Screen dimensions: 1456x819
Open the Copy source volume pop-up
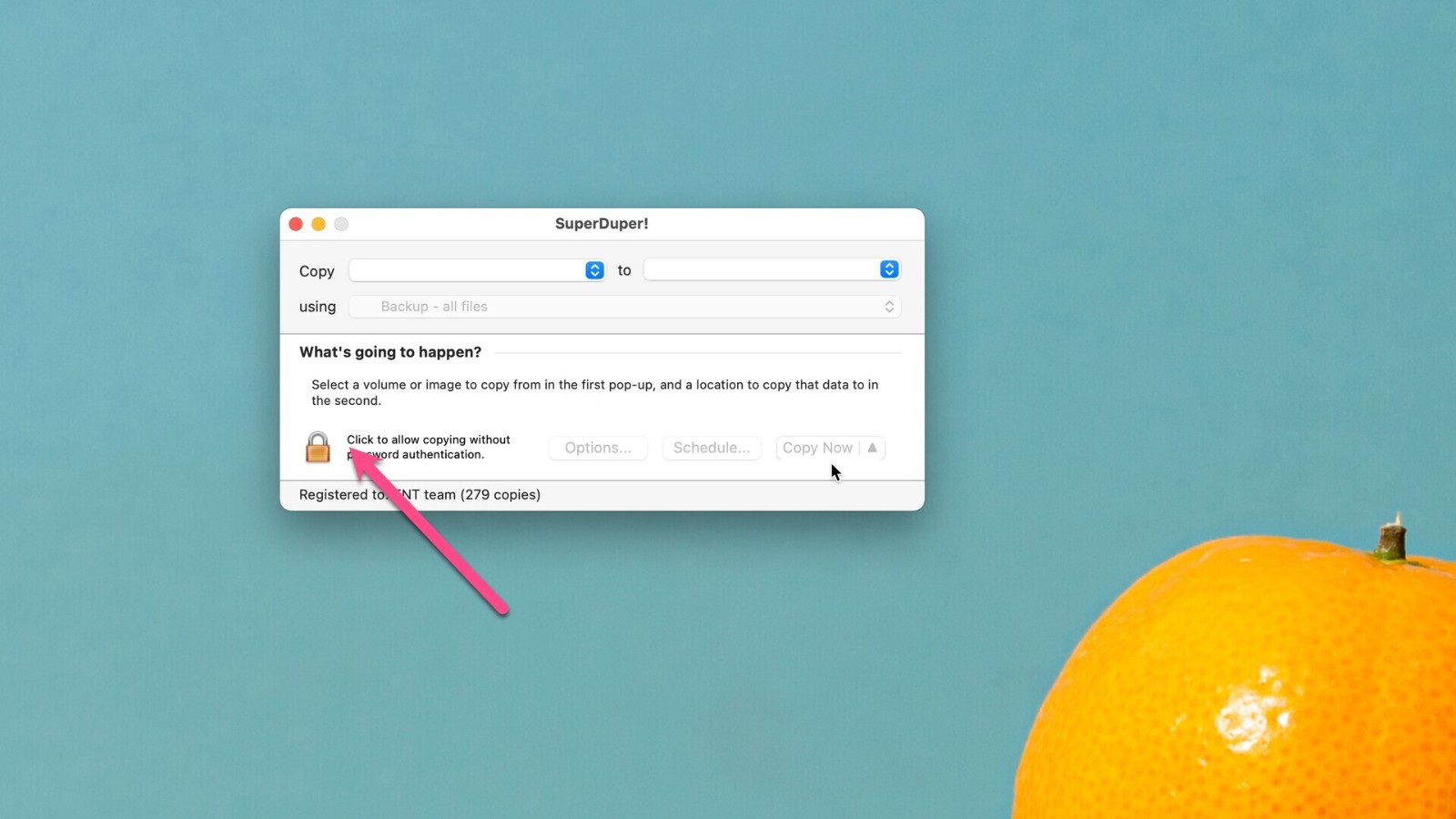pyautogui.click(x=477, y=270)
